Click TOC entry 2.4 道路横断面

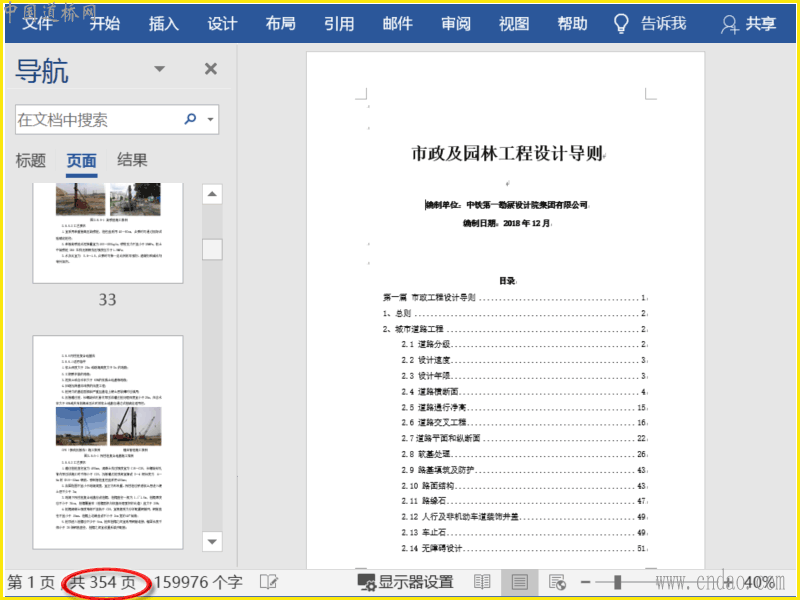(524, 392)
